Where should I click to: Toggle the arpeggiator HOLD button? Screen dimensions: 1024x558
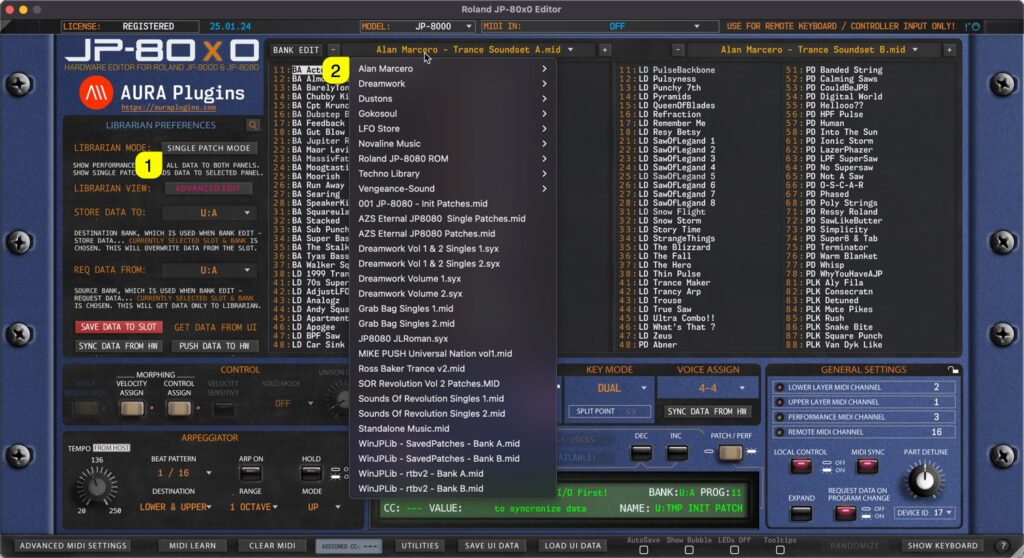[311, 472]
